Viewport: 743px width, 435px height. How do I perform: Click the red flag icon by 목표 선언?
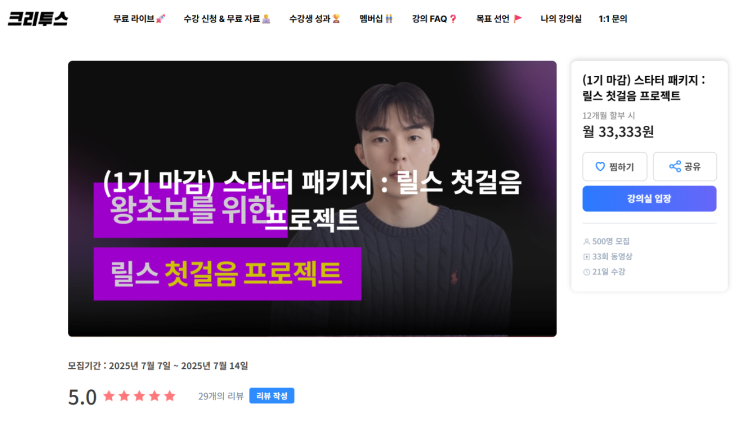[517, 18]
